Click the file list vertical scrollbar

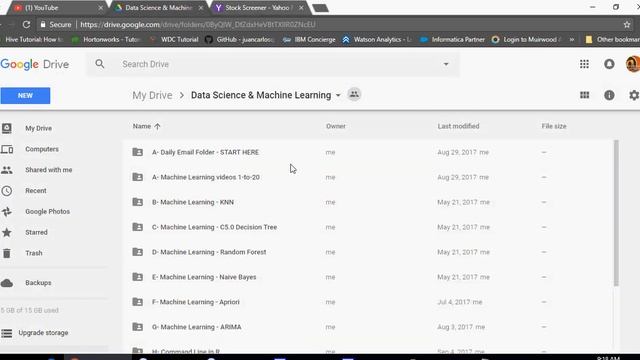616,213
